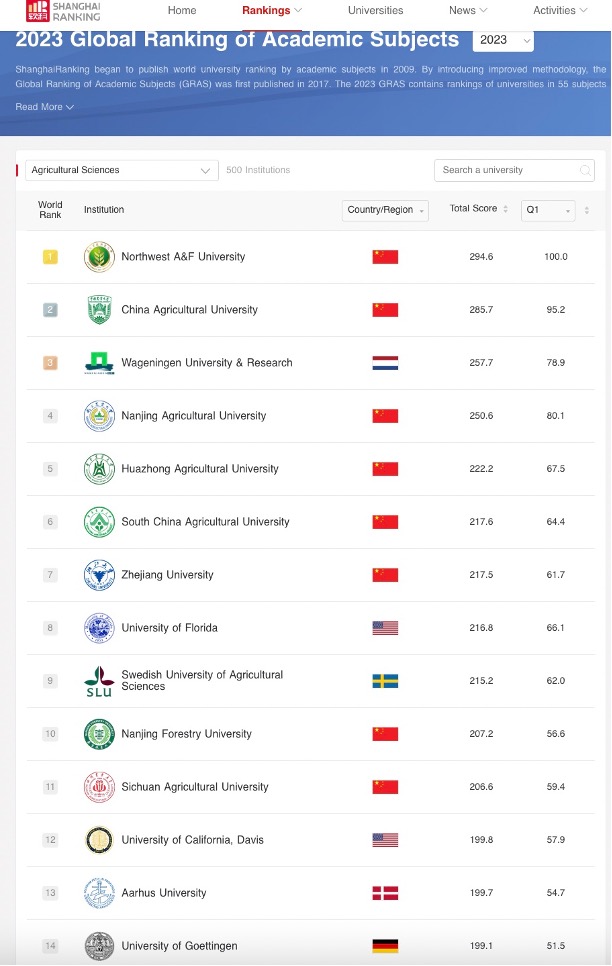612x966 pixels.
Task: Open the Agricultural Sciences subject dropdown
Action: pyautogui.click(x=122, y=171)
